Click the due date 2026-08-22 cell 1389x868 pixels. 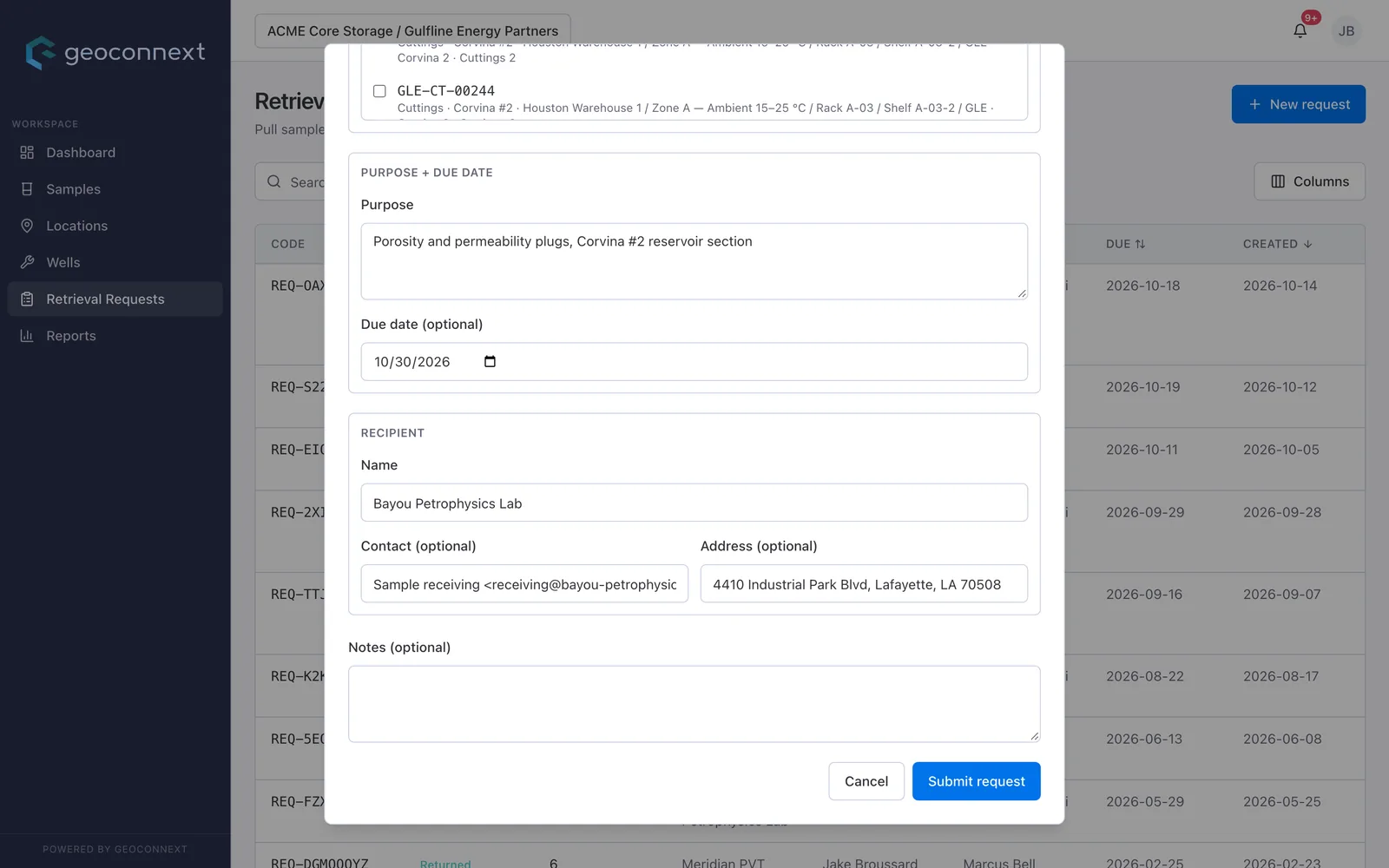1145,676
